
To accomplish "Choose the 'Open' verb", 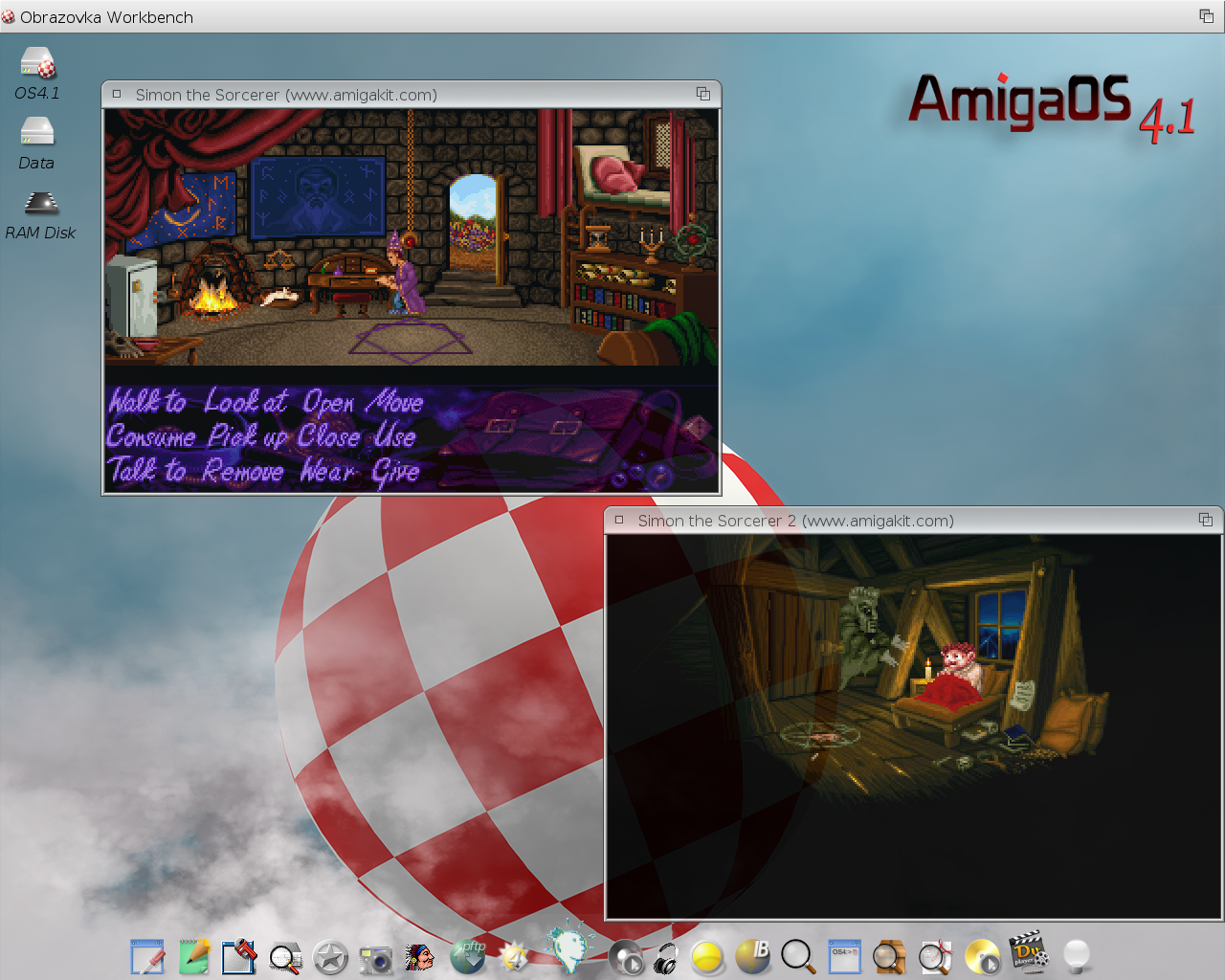I will (x=328, y=403).
